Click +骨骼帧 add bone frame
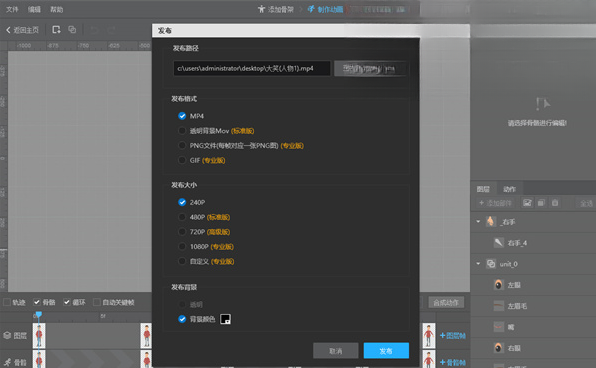Screen dimensions: 596x368 coord(453,362)
